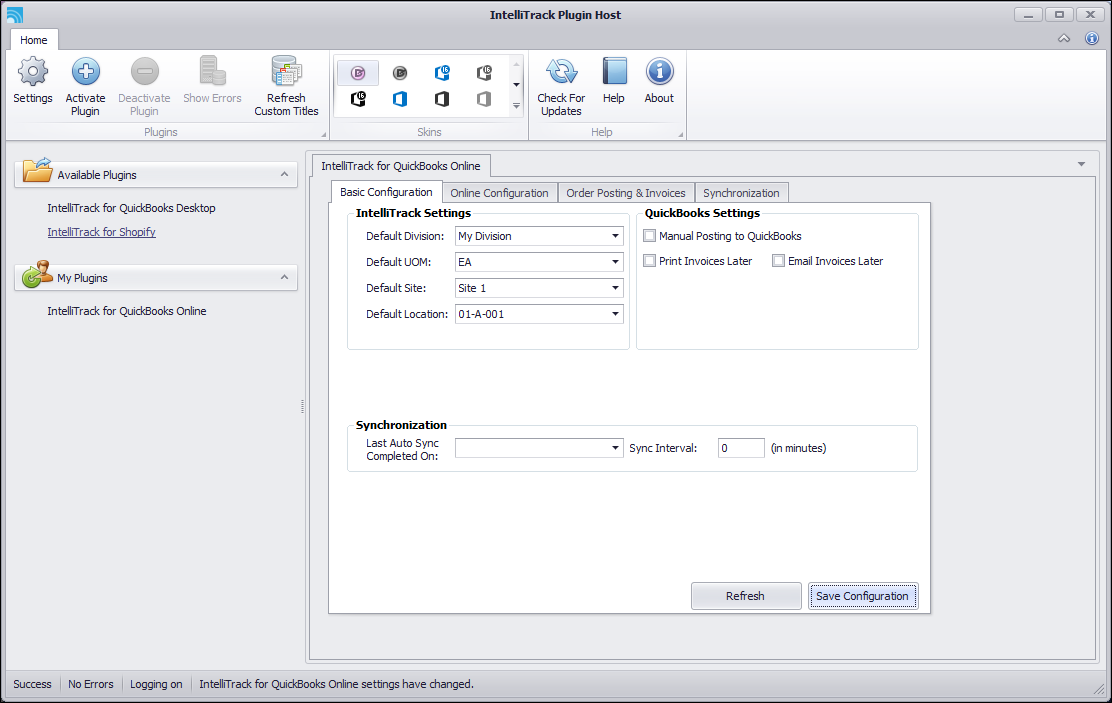
Task: Open the Order Posting & Invoices tab
Action: pos(626,193)
